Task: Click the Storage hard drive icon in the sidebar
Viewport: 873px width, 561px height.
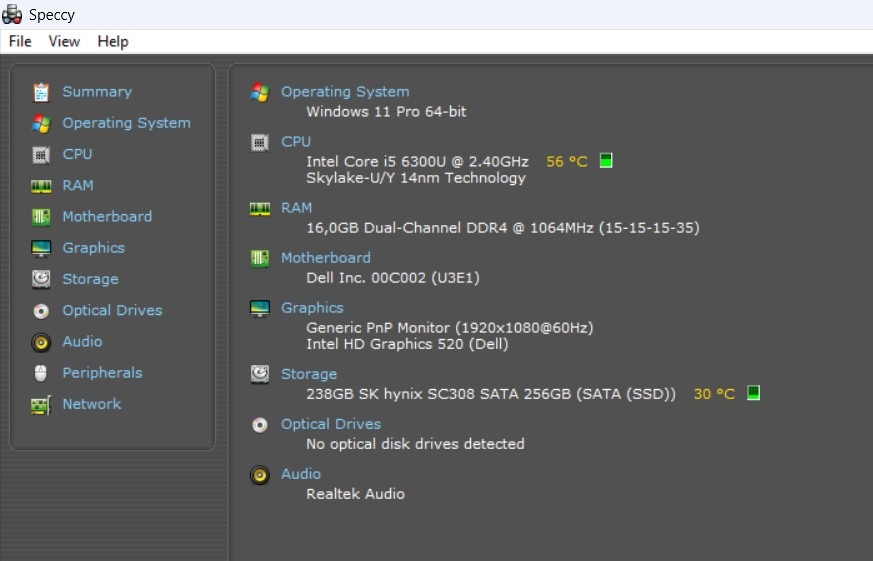Action: tap(41, 279)
